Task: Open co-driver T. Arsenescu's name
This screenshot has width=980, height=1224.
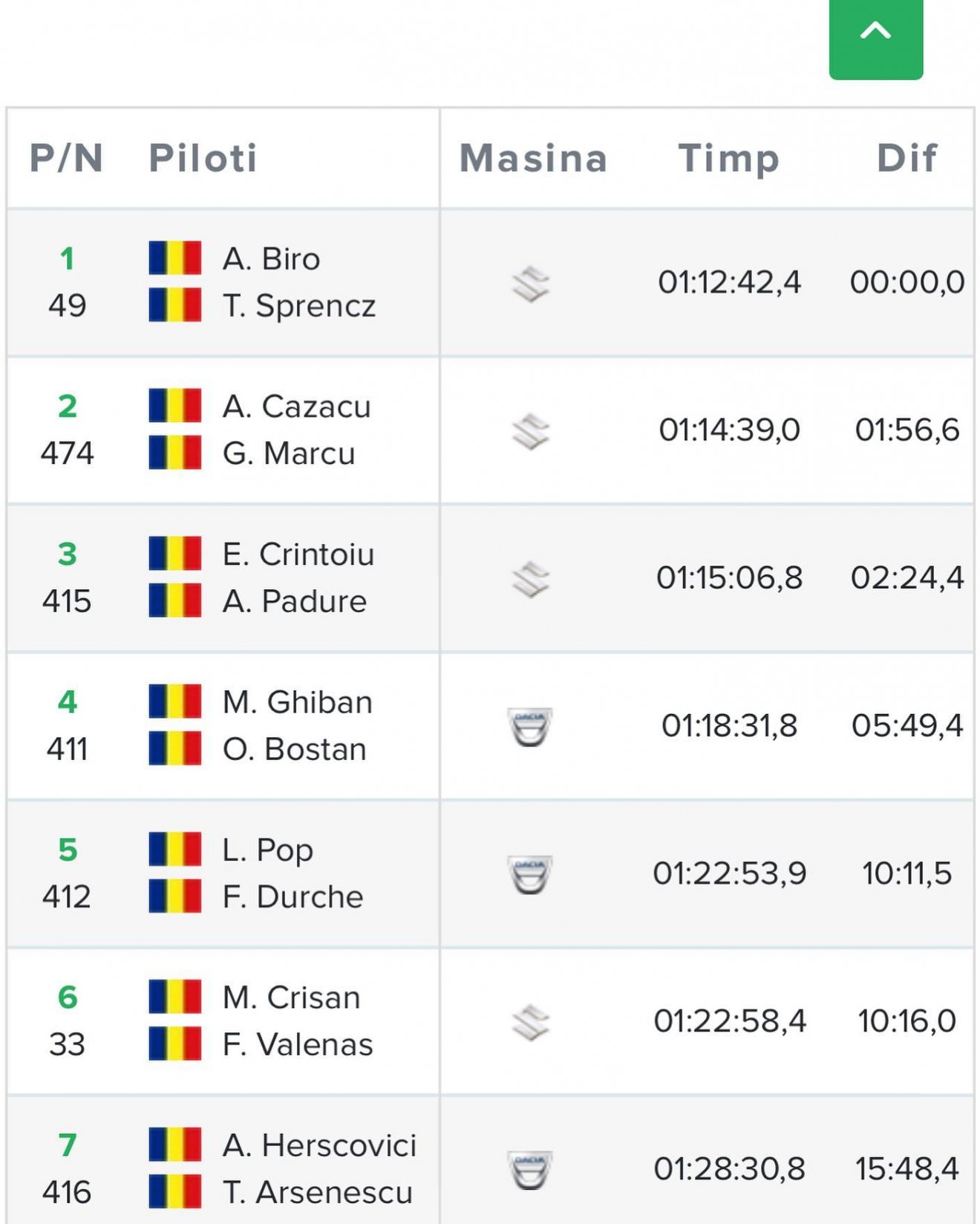Action: click(317, 1192)
